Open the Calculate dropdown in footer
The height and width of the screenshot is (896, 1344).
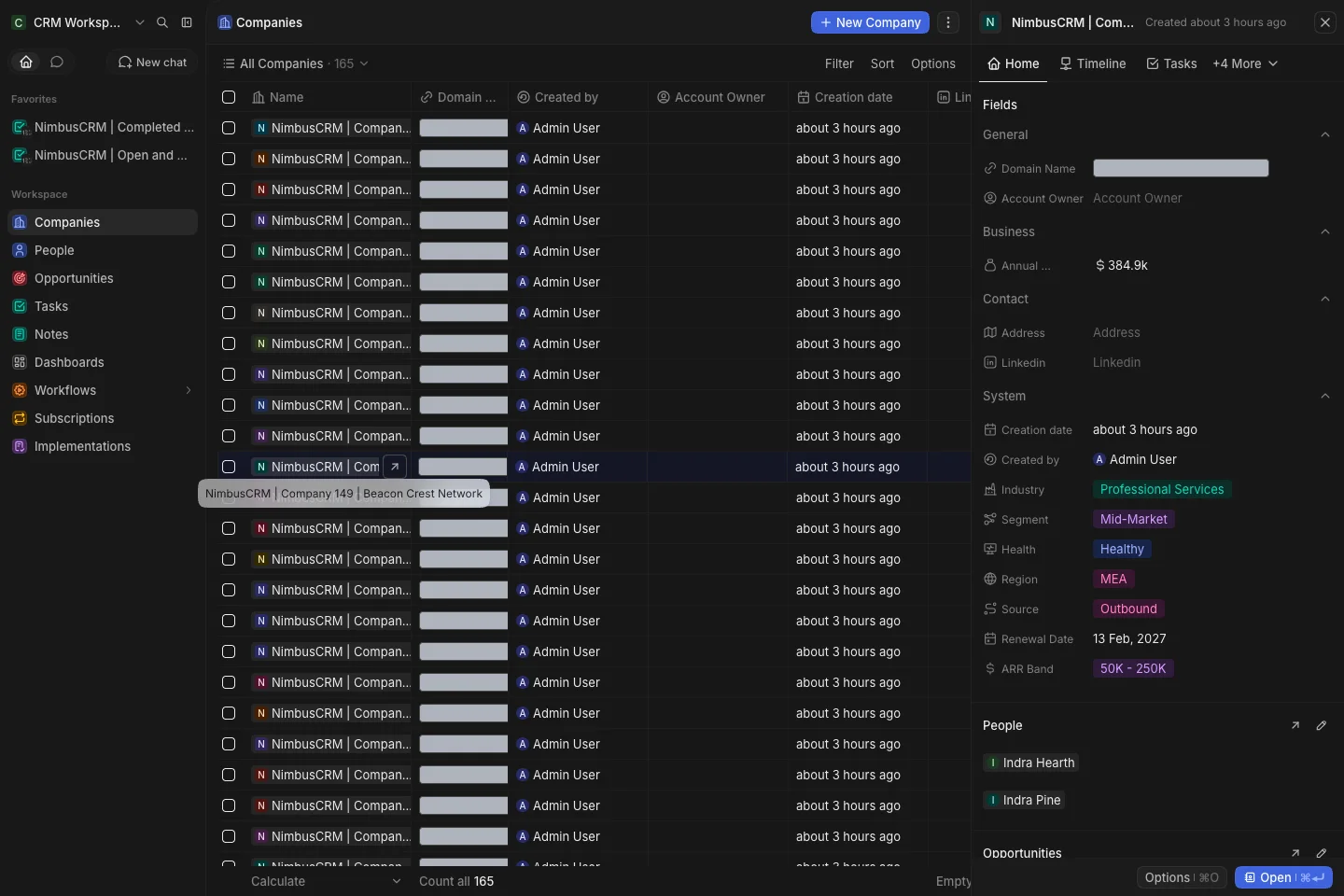click(x=326, y=881)
